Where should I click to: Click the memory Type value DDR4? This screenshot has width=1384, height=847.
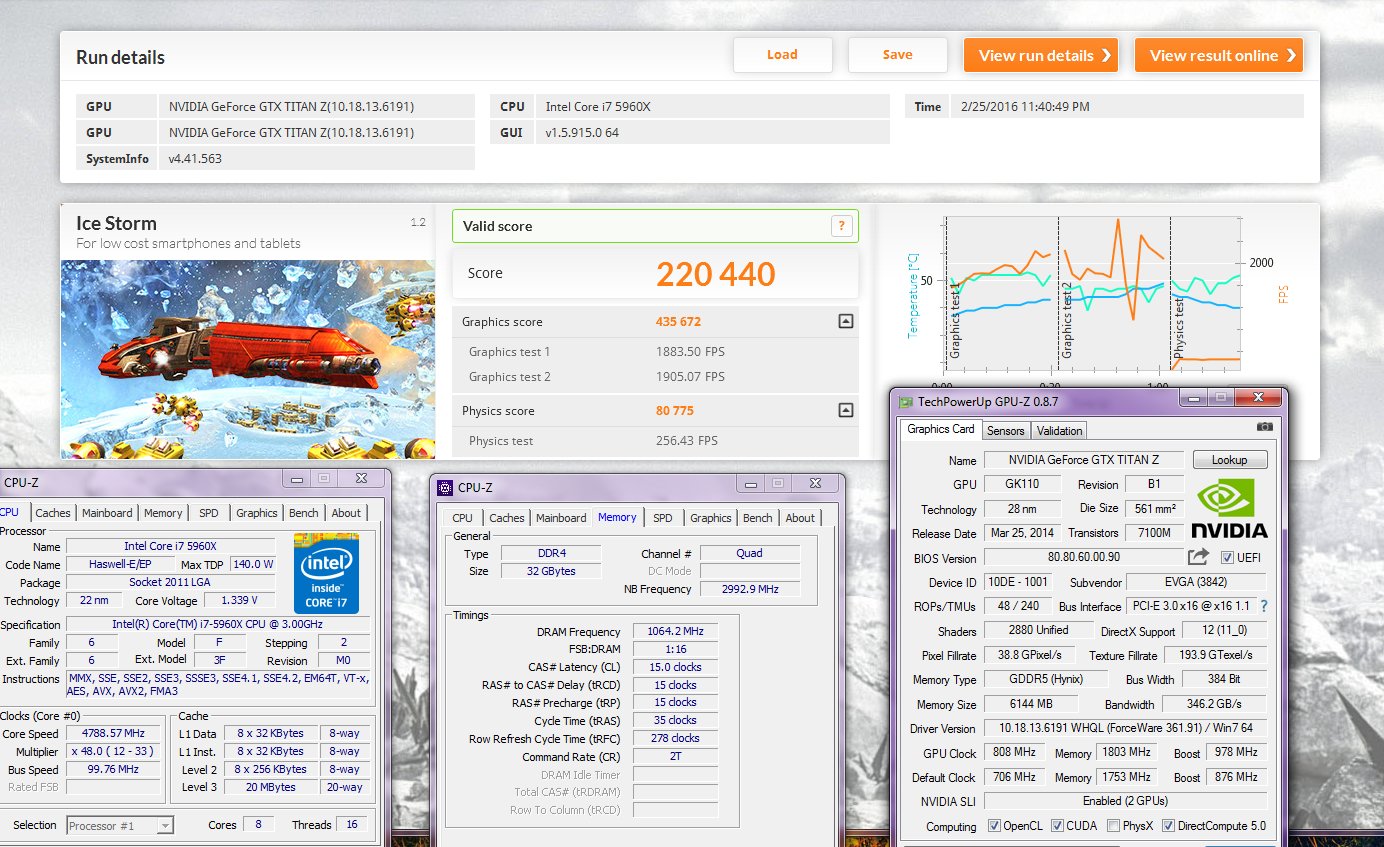click(x=550, y=553)
